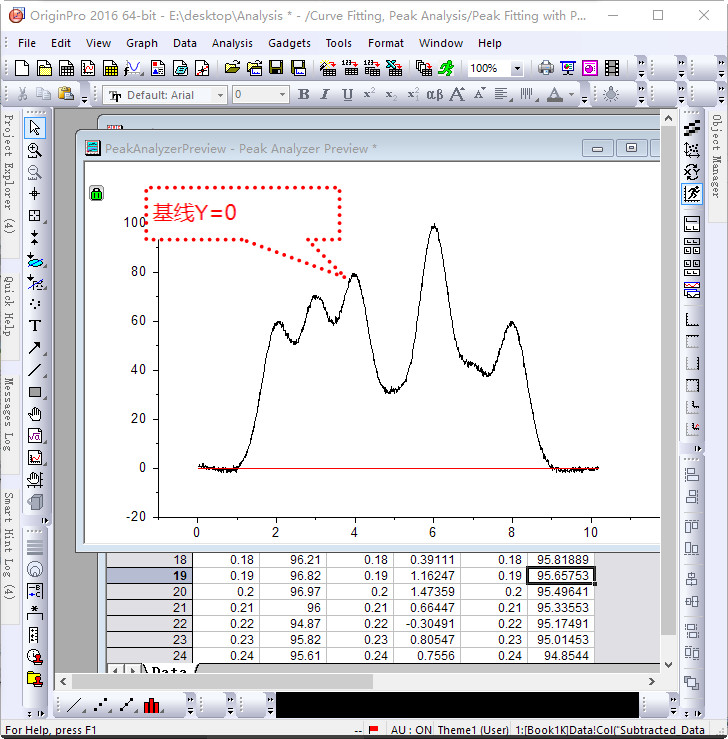Select cell containing 95.65753
Image resolution: width=728 pixels, height=739 pixels.
(561, 575)
